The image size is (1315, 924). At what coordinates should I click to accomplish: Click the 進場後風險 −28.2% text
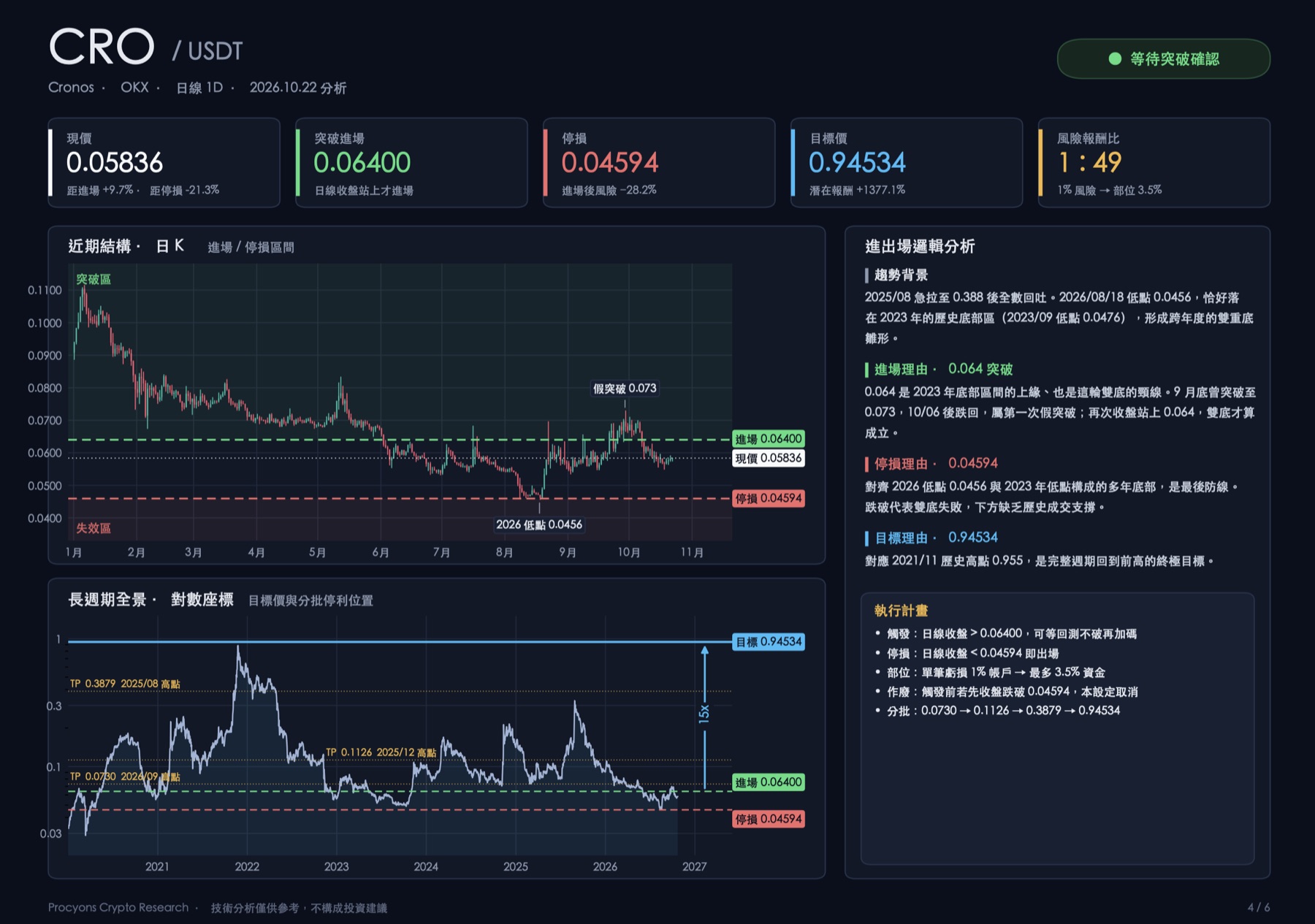(x=609, y=190)
